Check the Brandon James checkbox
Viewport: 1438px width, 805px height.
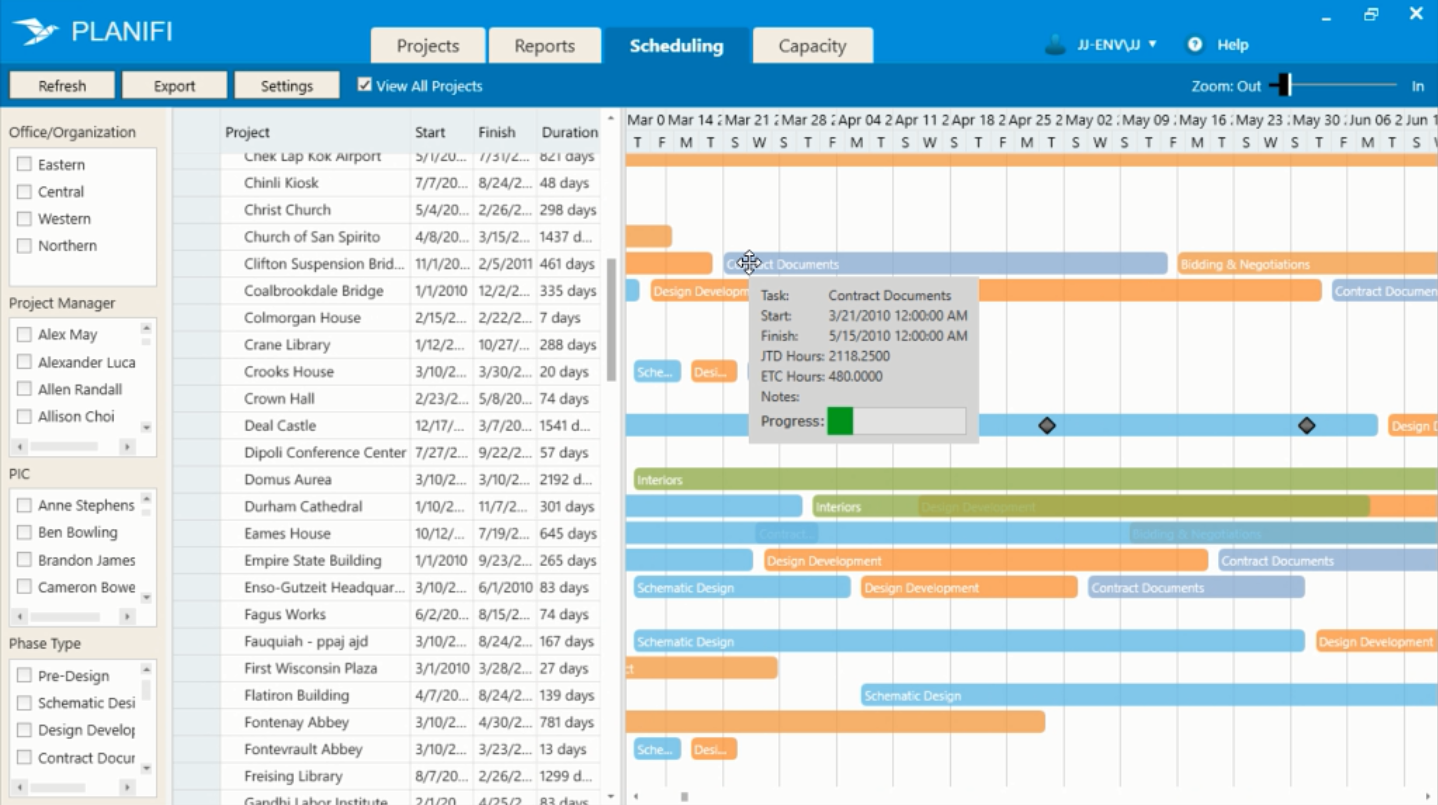click(x=24, y=560)
